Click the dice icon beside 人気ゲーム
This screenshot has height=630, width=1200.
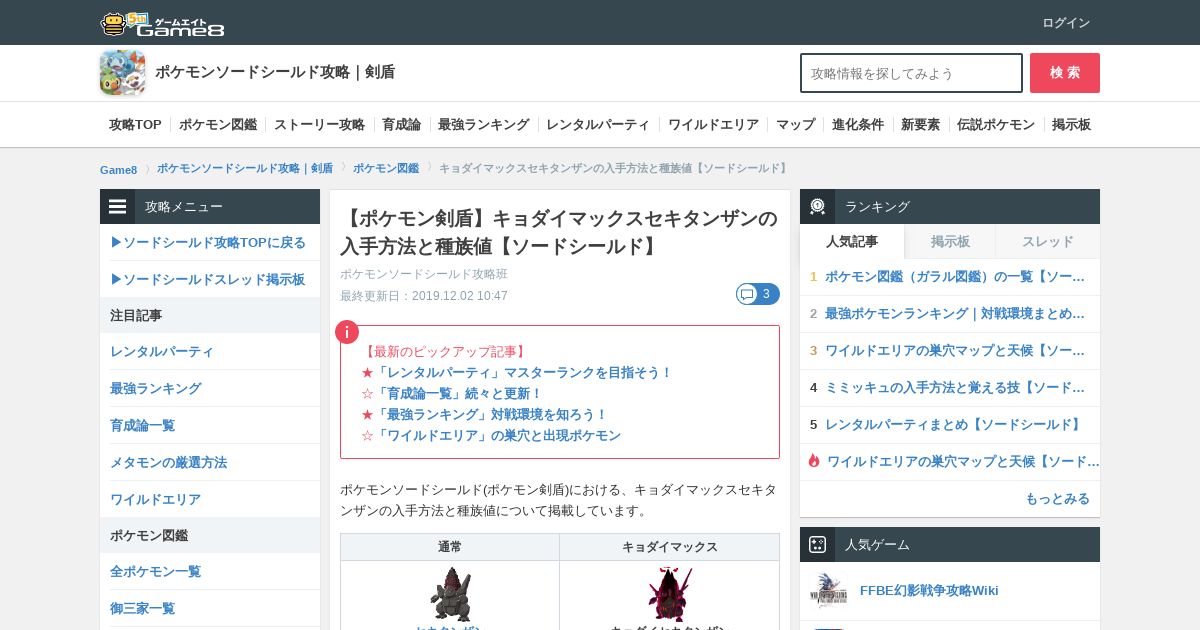[x=818, y=545]
